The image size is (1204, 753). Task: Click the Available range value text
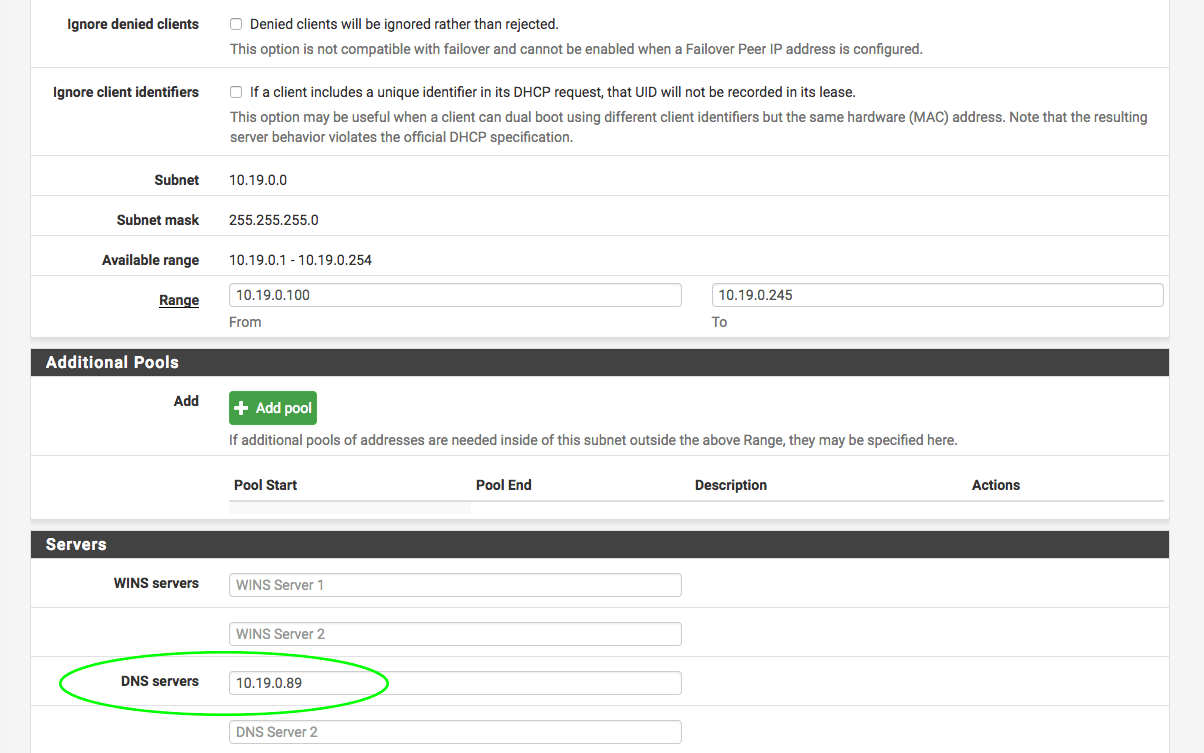click(300, 260)
